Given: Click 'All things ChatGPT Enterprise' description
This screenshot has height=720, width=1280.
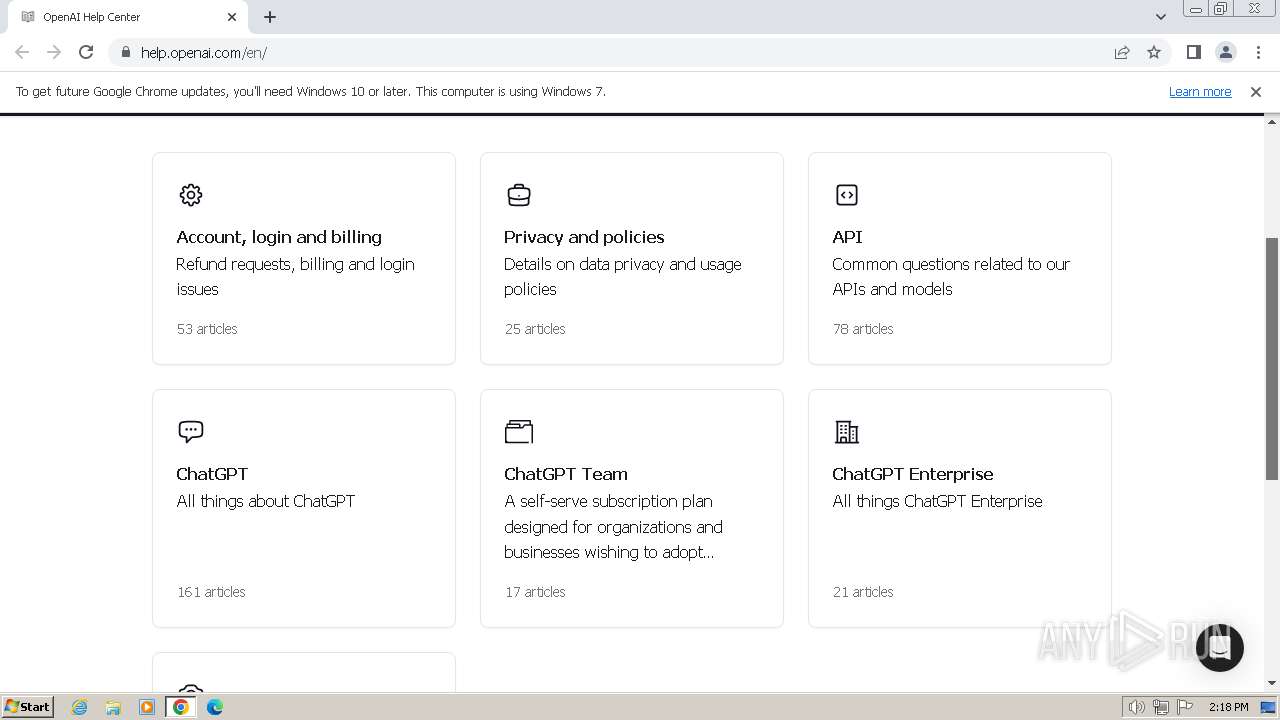Looking at the screenshot, I should [937, 501].
